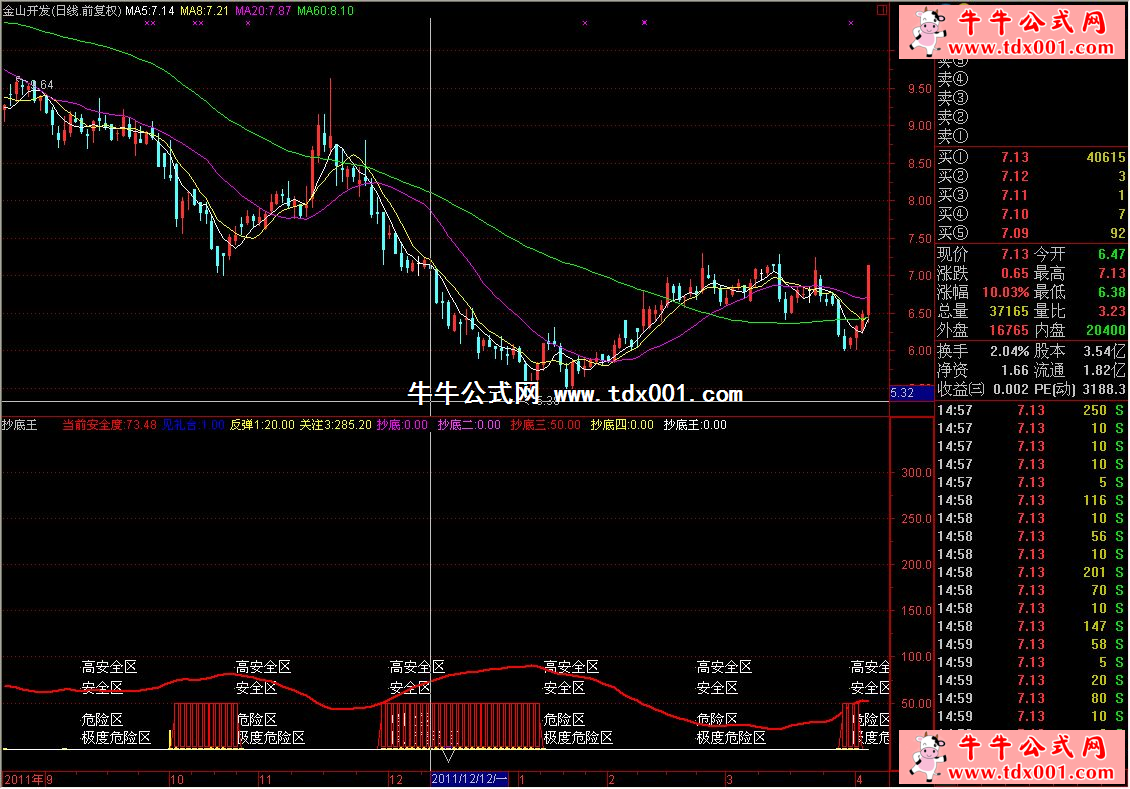1130x789 pixels.
Task: Click the chart title 金山开发(日线.前复权)
Action: (62, 11)
